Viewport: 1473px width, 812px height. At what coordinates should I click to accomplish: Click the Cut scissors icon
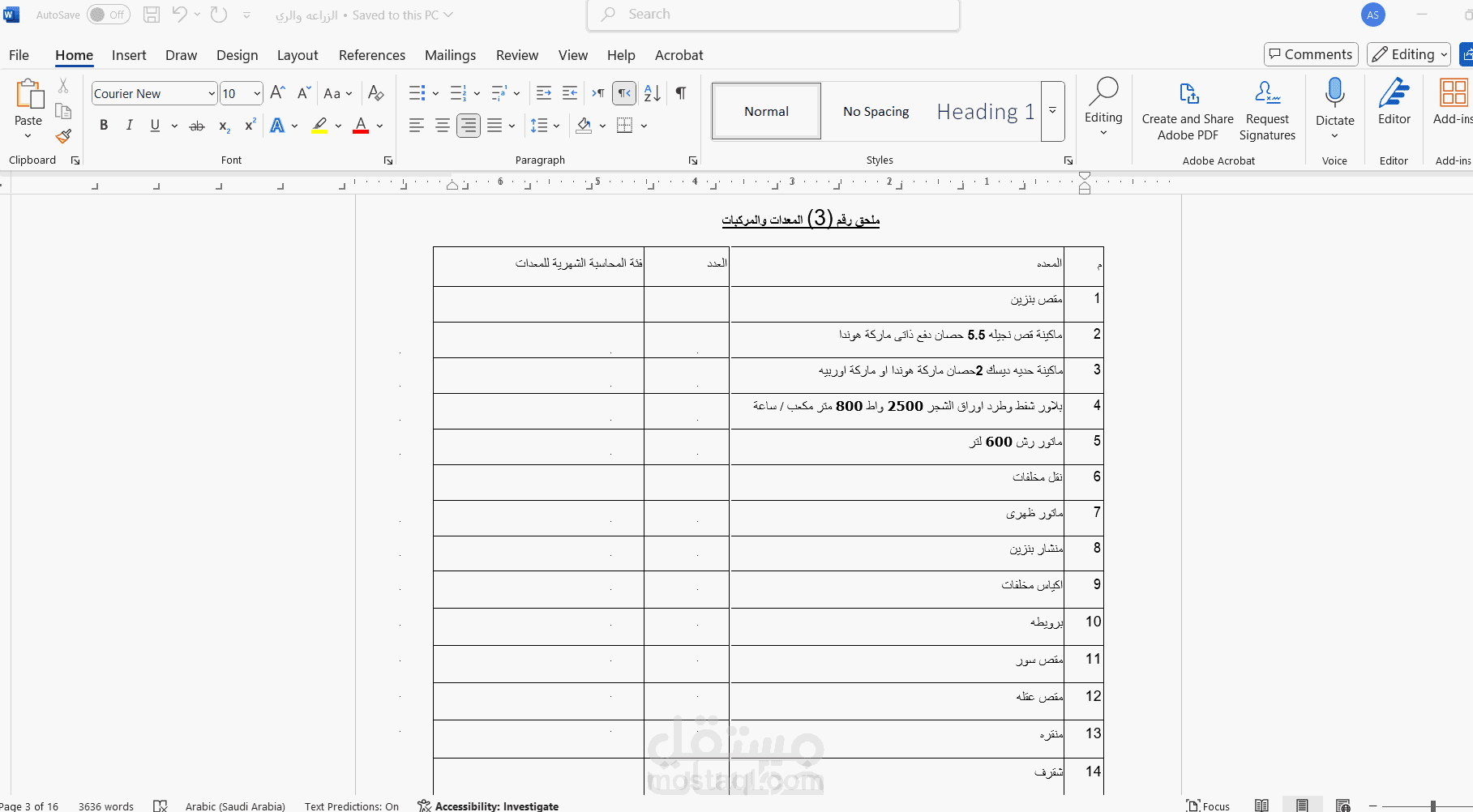click(x=63, y=86)
